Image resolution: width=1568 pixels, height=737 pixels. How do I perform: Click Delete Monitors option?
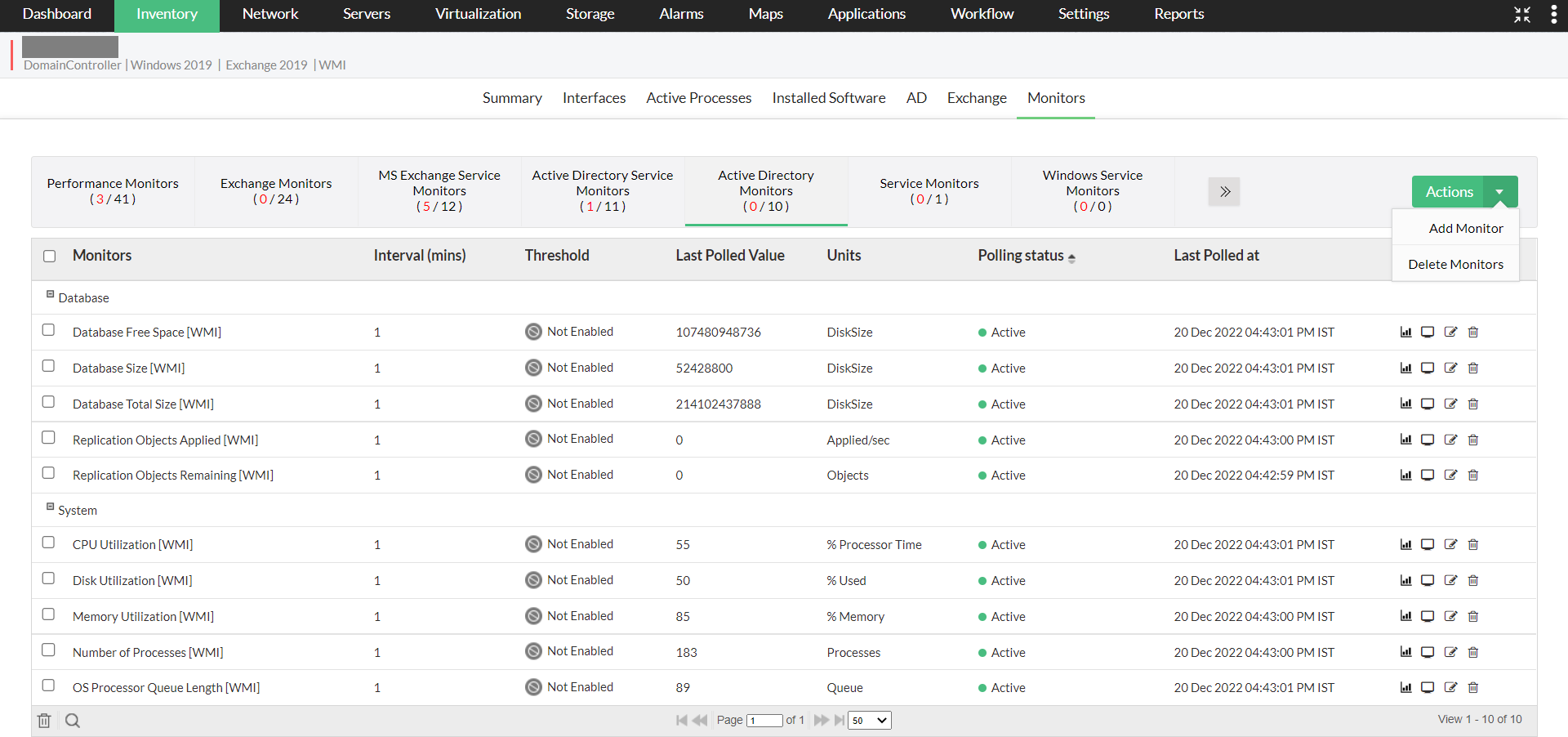(1455, 265)
